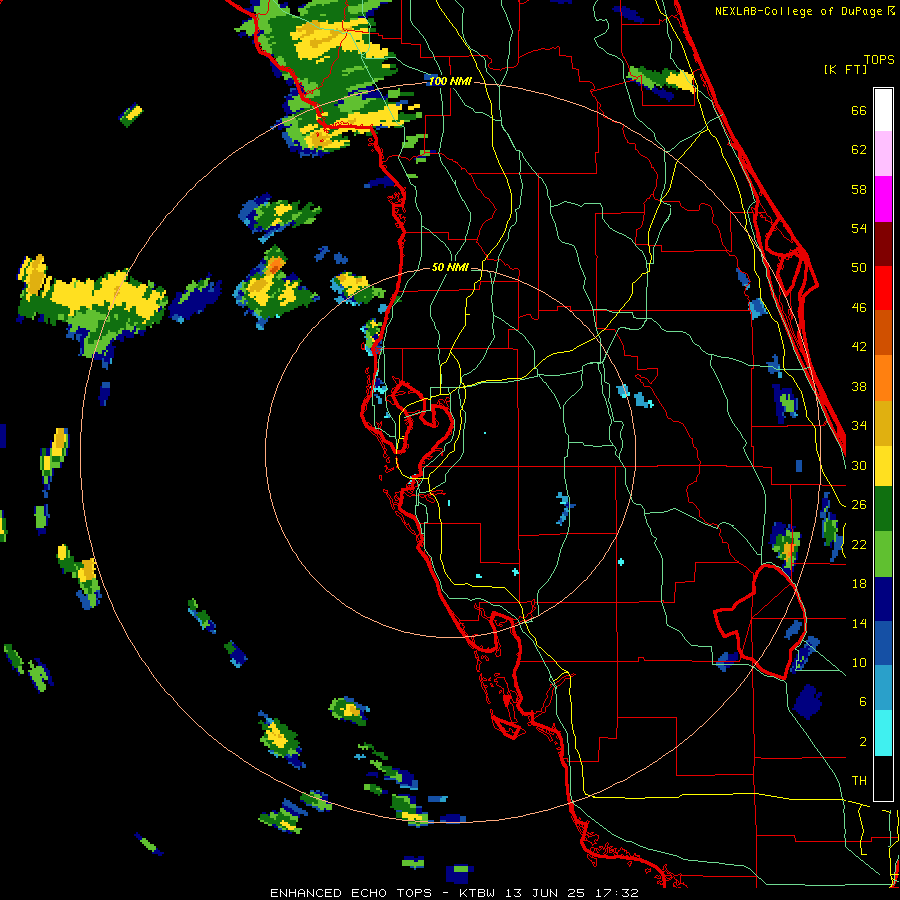The width and height of the screenshot is (900, 900).
Task: Click the legend value 6
Action: pos(863,701)
